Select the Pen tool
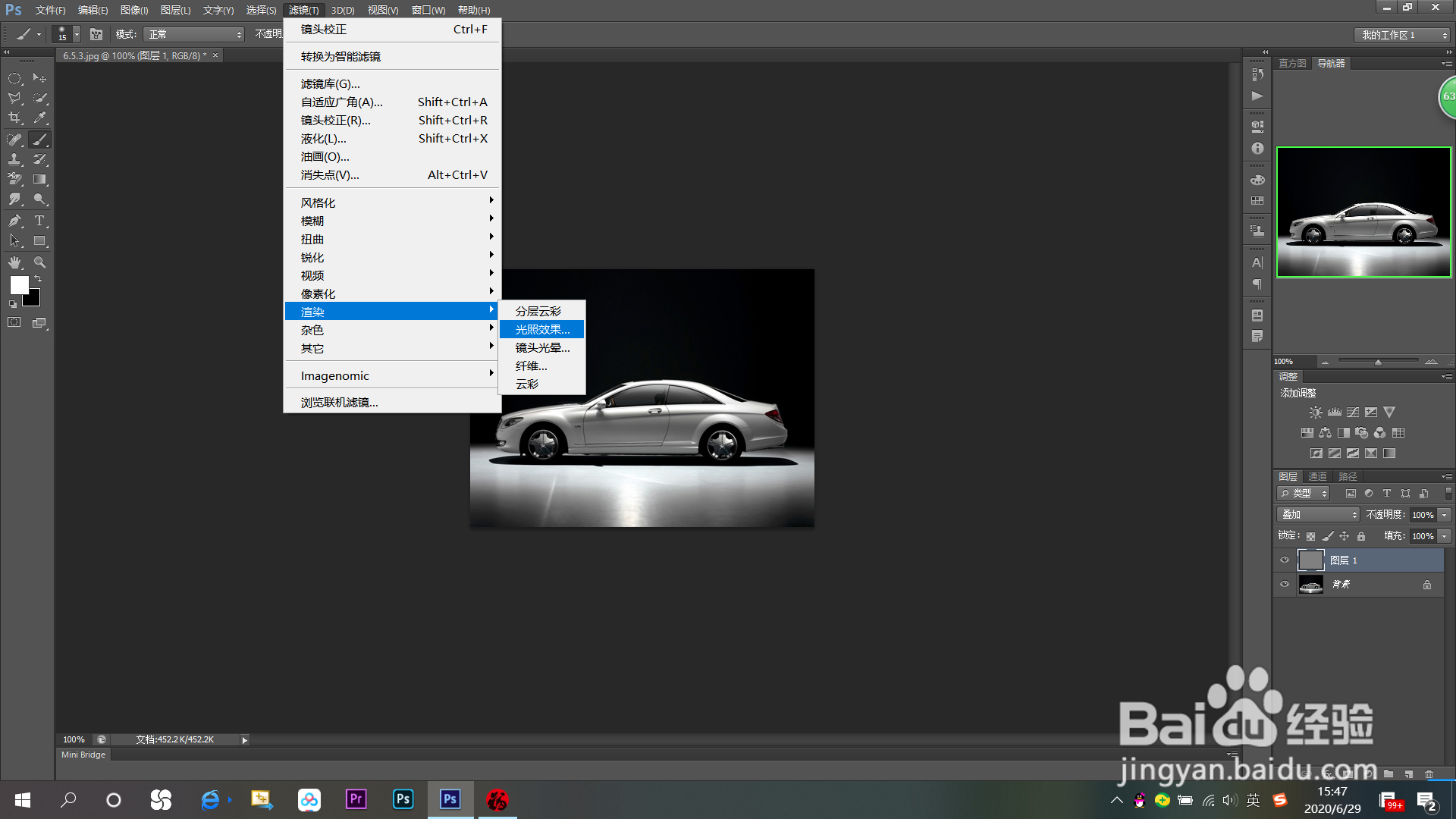 [x=14, y=221]
